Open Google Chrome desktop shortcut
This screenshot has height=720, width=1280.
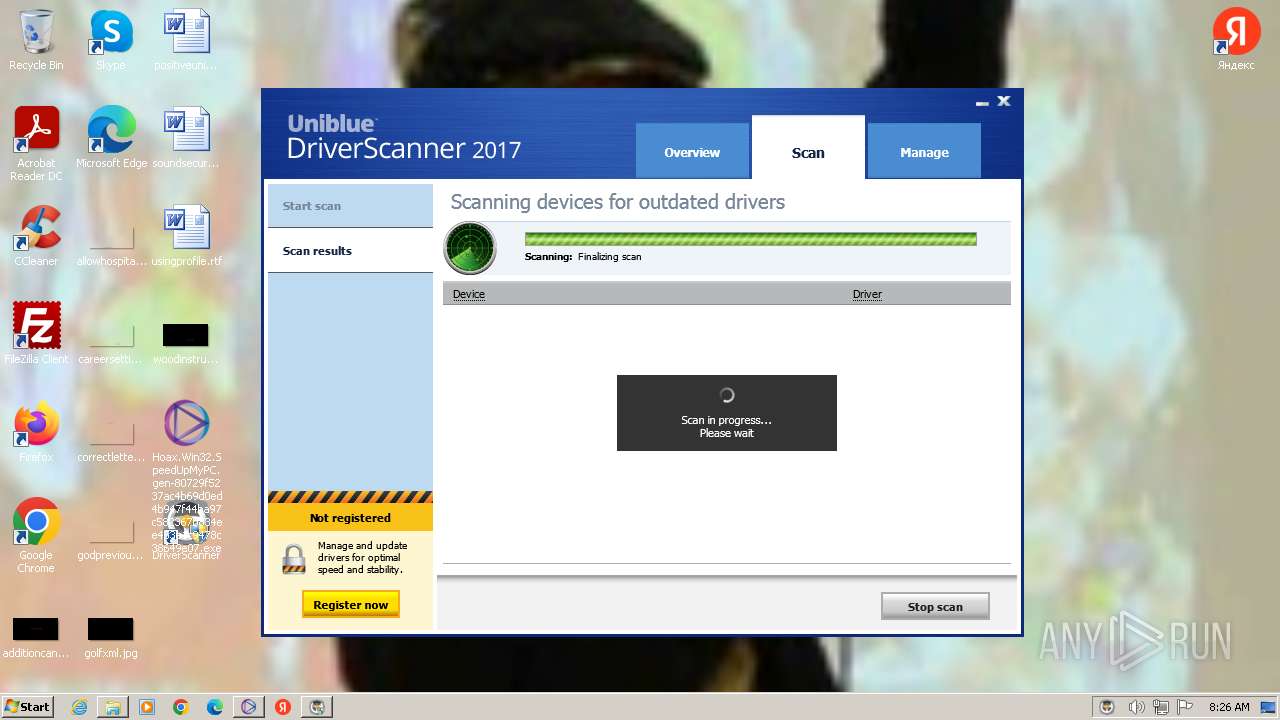(x=36, y=535)
